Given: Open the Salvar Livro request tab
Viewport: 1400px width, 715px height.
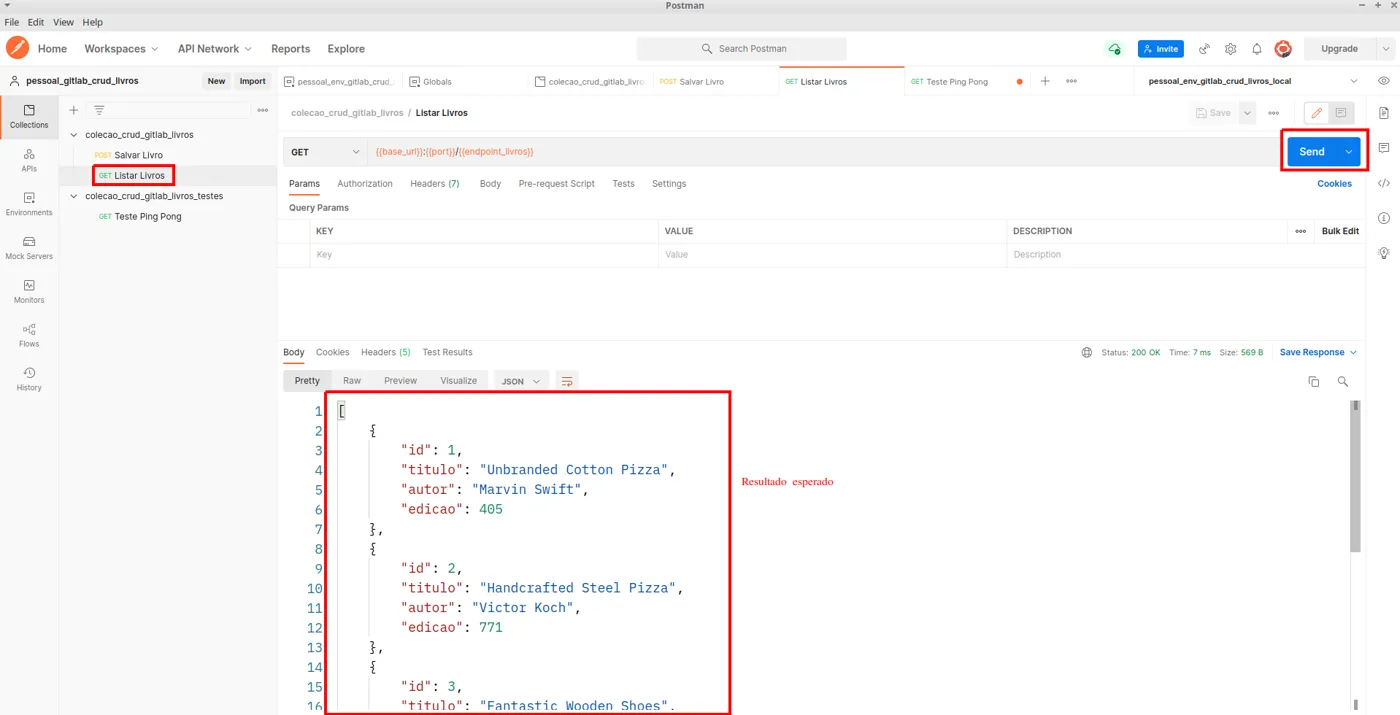Looking at the screenshot, I should coord(715,81).
